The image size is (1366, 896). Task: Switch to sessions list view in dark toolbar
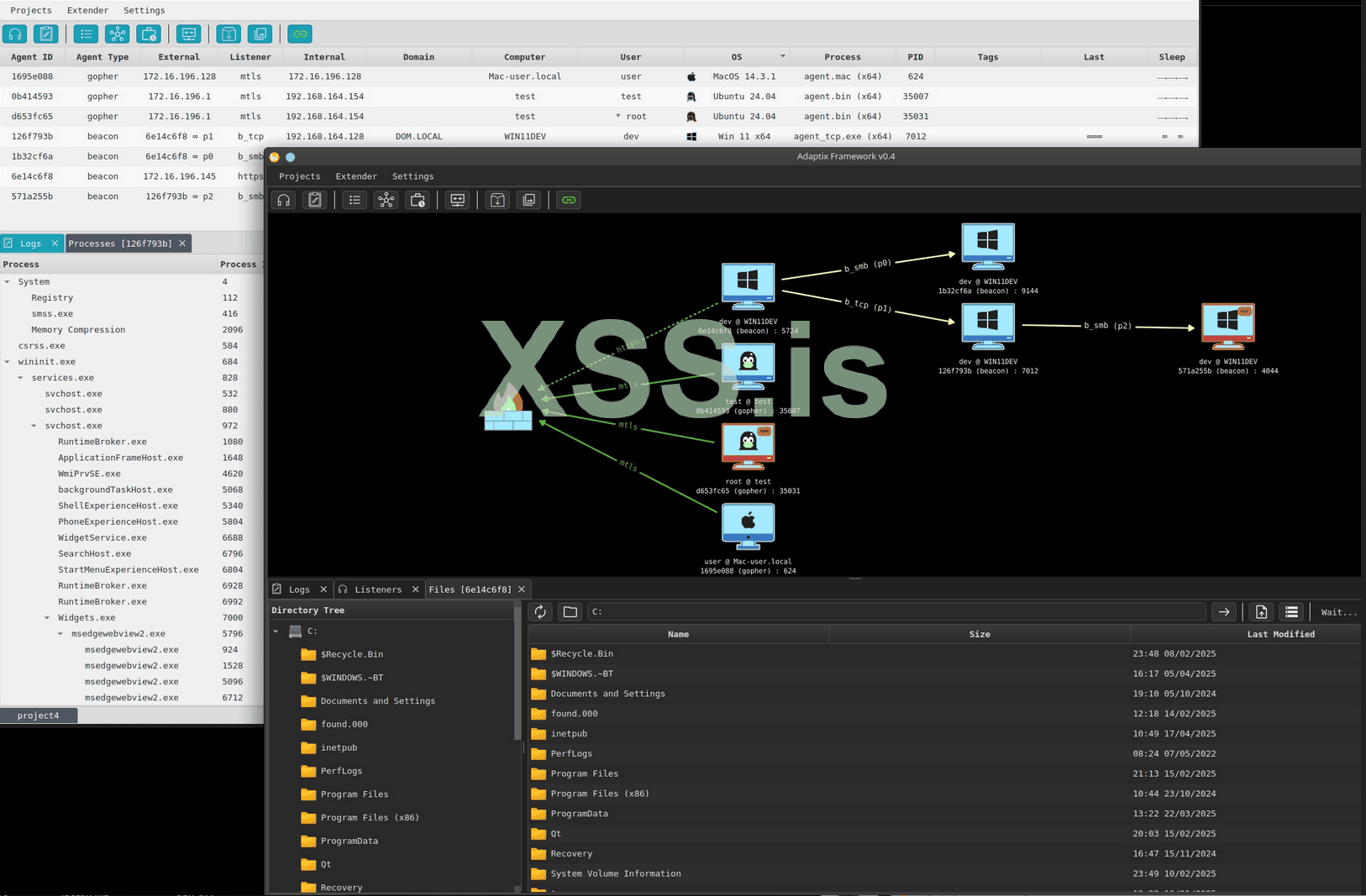tap(355, 200)
